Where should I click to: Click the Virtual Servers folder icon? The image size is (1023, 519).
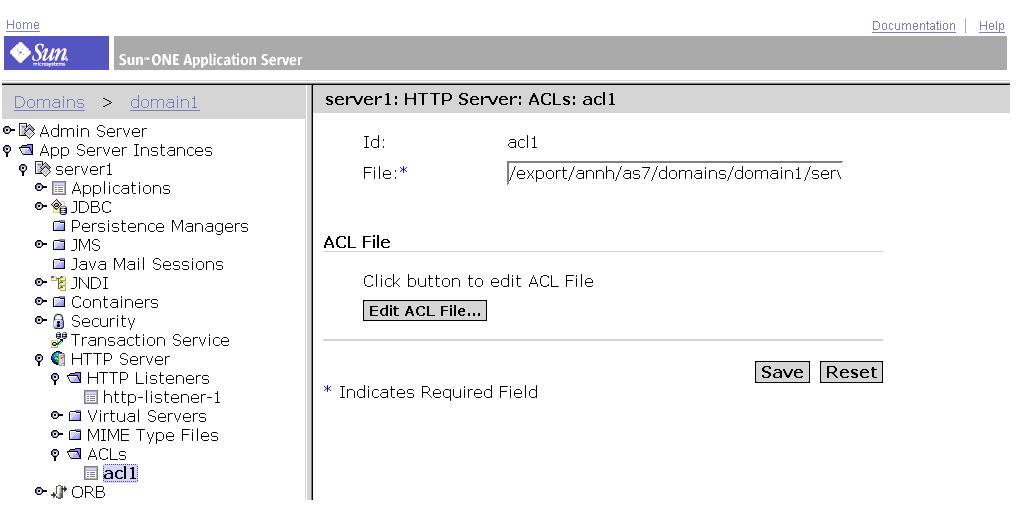pyautogui.click(x=75, y=416)
